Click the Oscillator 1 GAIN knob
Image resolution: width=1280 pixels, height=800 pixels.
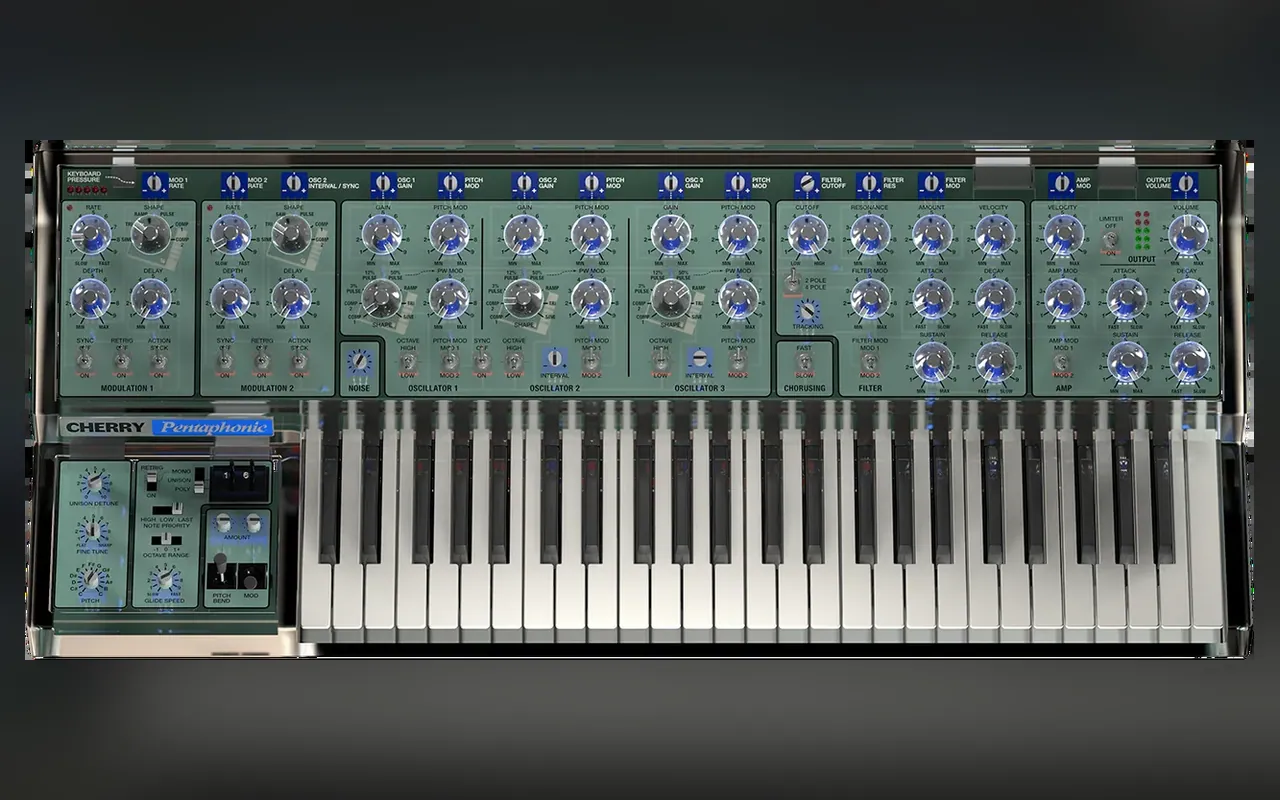click(x=381, y=235)
